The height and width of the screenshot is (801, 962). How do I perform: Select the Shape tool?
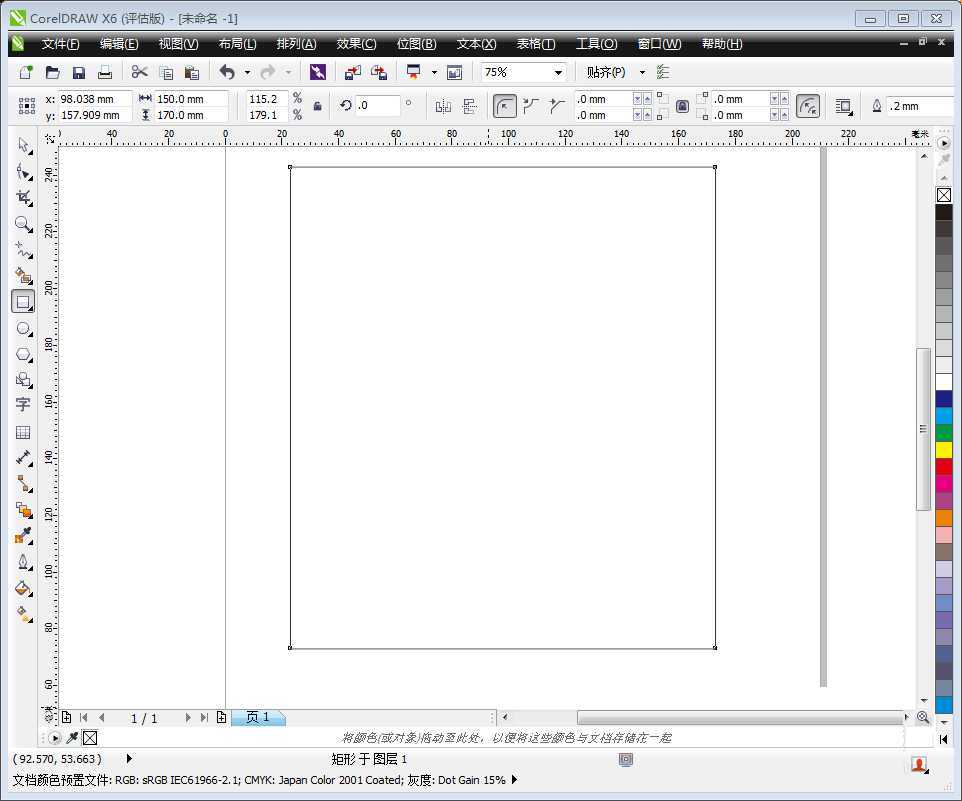pyautogui.click(x=23, y=171)
